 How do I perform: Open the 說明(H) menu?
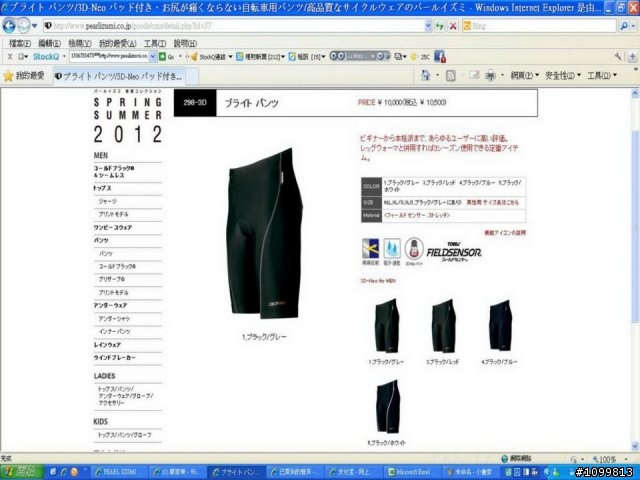tap(185, 43)
